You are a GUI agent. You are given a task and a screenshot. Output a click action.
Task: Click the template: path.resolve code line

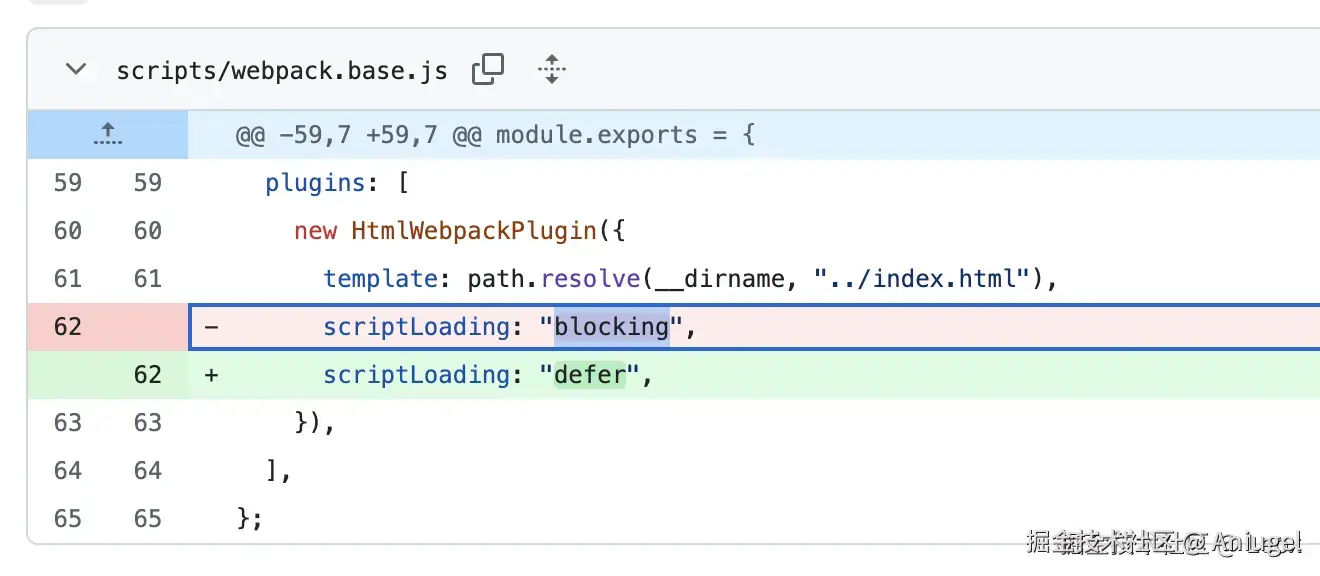click(x=690, y=279)
